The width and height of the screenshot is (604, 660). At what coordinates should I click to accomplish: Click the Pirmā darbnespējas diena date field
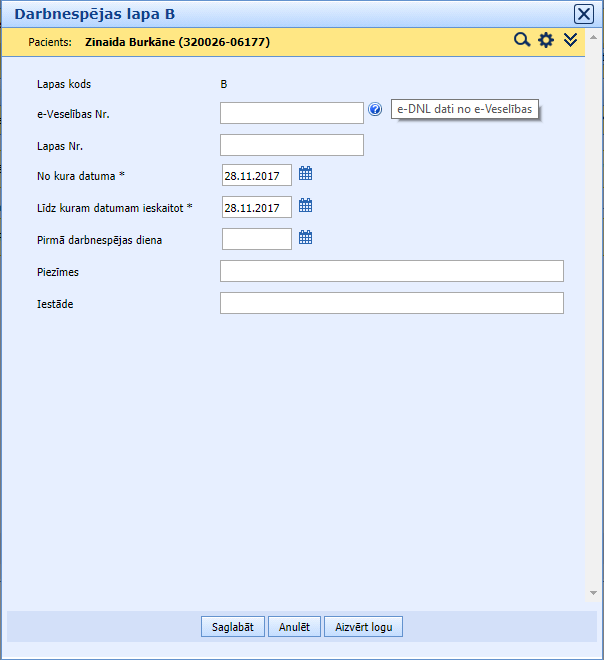tap(256, 239)
